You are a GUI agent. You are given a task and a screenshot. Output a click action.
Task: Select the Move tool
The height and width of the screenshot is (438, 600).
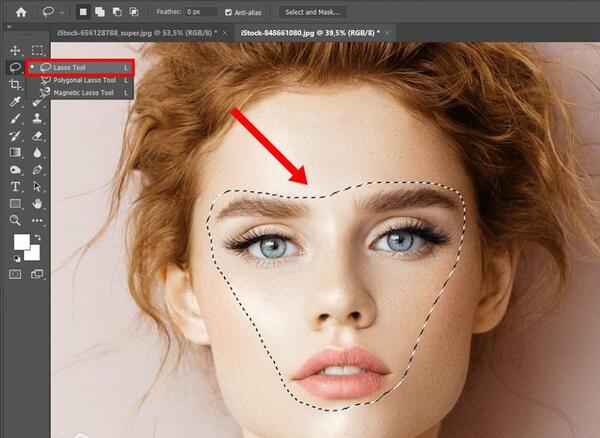pos(15,50)
